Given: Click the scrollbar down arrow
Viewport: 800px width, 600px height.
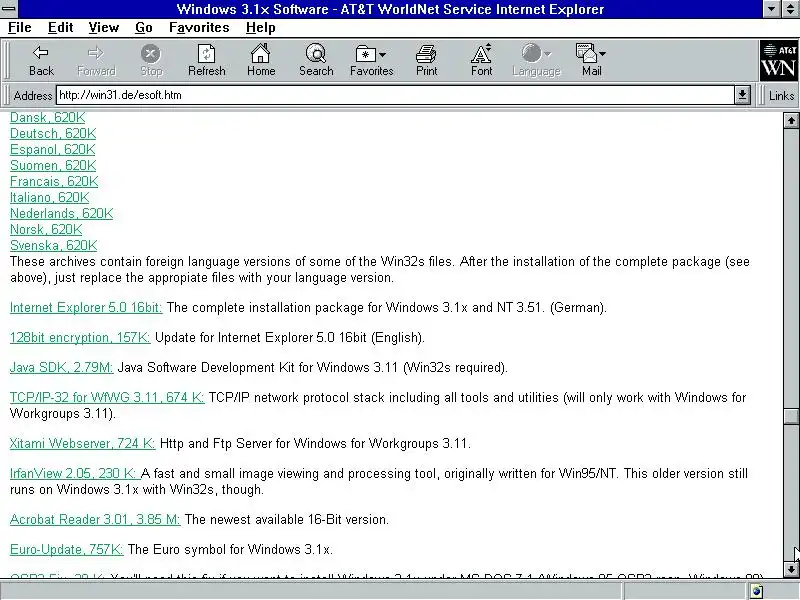Looking at the screenshot, I should pos(791,569).
